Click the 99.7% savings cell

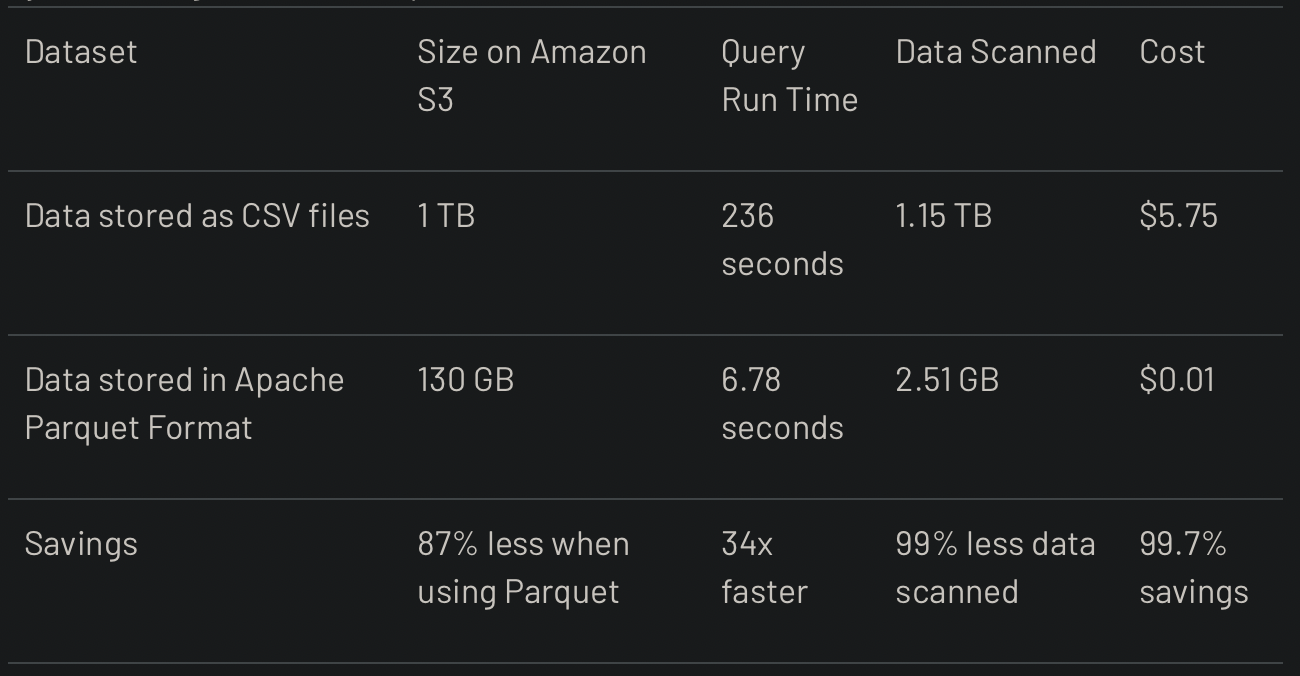[1193, 568]
